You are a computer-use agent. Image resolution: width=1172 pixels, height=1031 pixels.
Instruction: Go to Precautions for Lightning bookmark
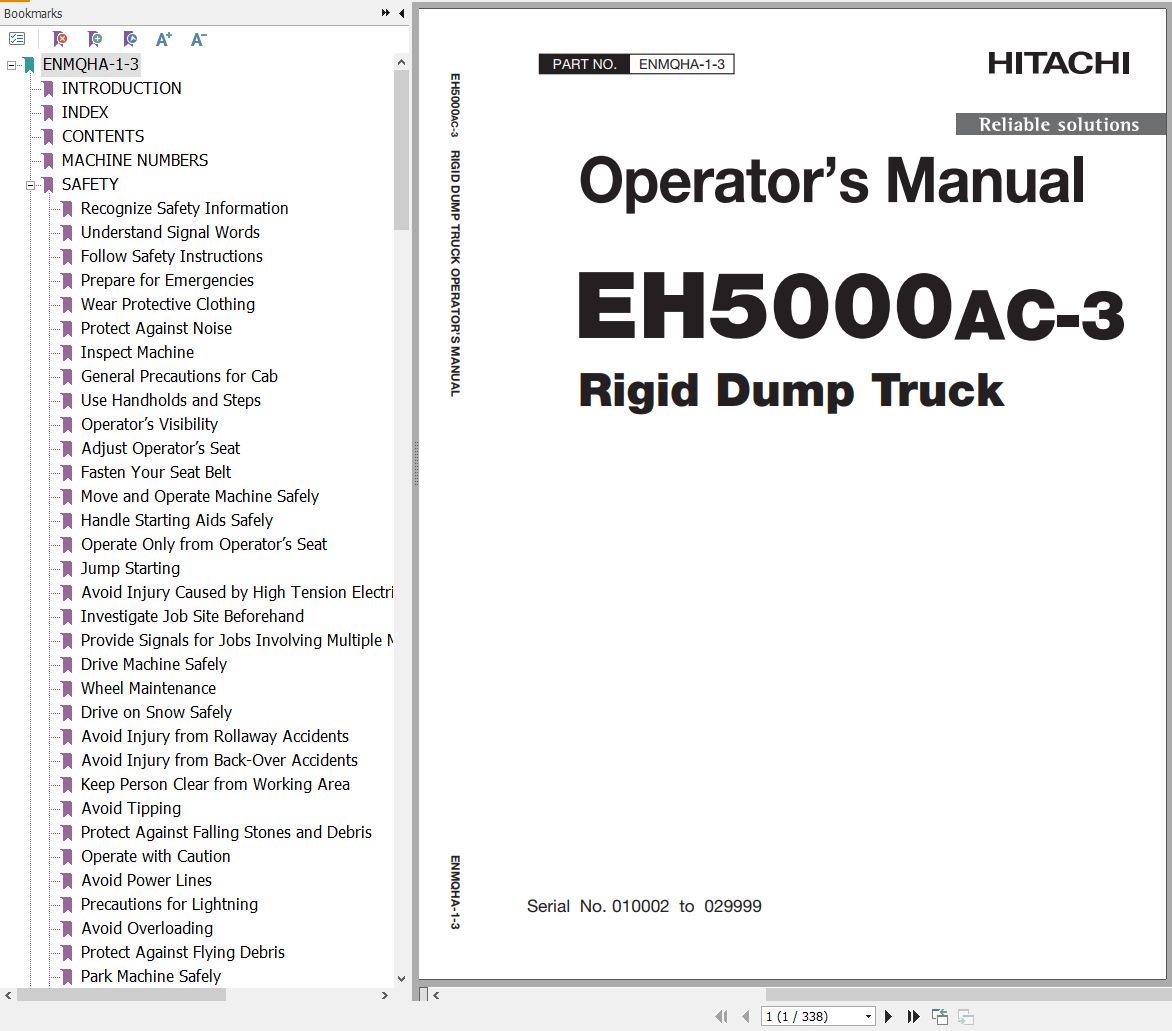(x=169, y=904)
